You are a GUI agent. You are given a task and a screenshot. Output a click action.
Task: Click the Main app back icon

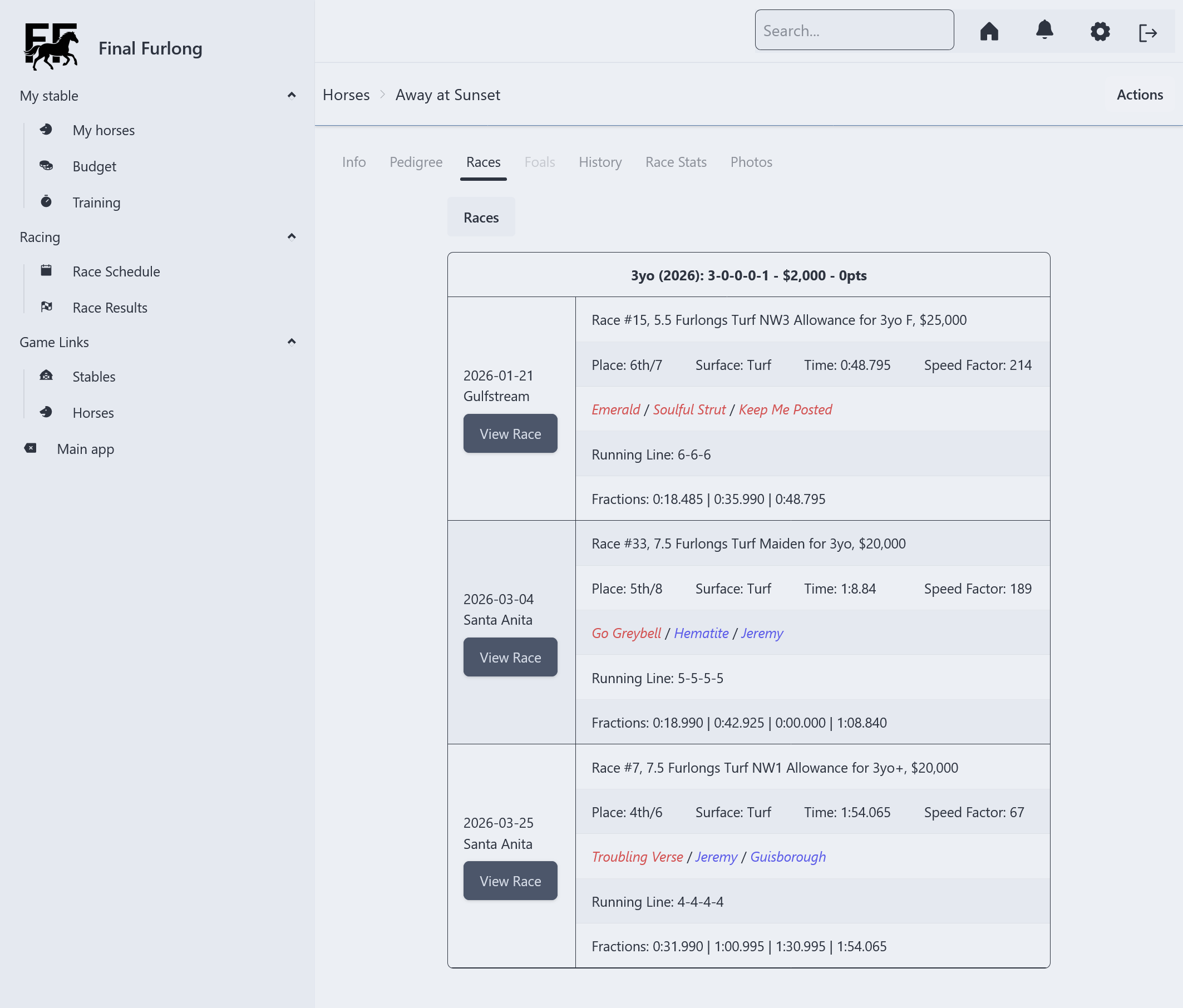31,448
